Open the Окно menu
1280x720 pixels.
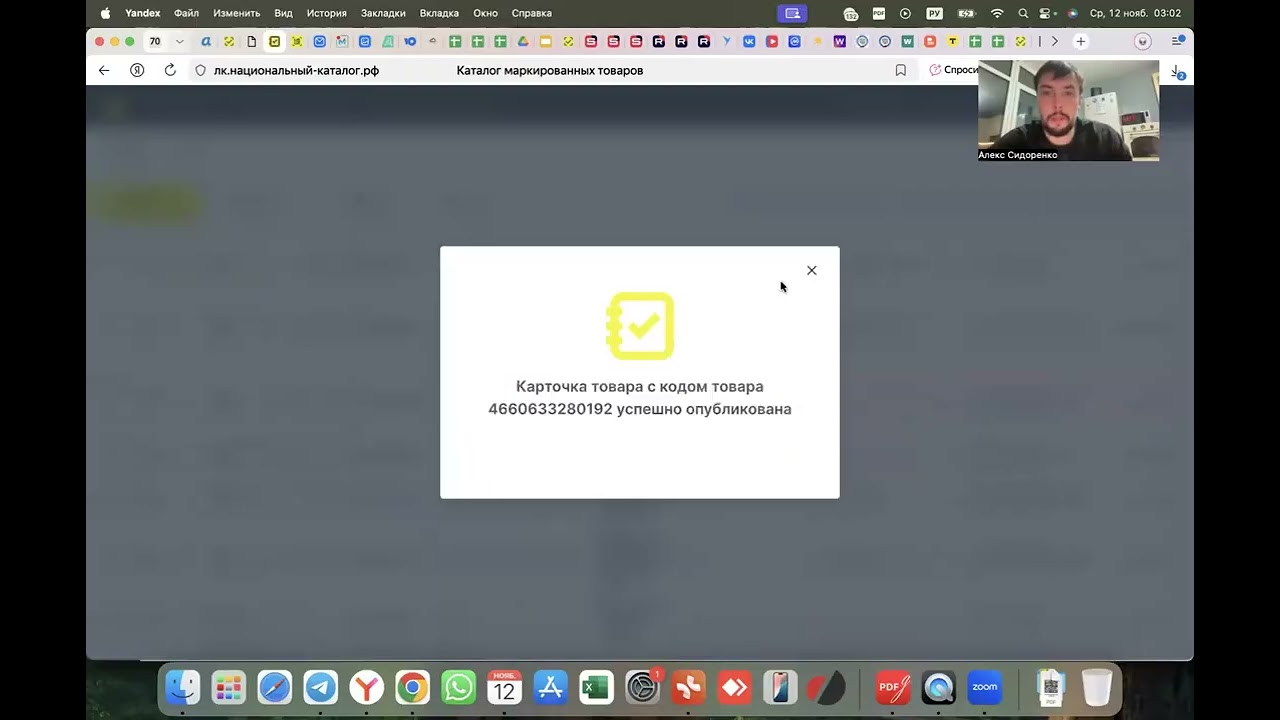[485, 13]
